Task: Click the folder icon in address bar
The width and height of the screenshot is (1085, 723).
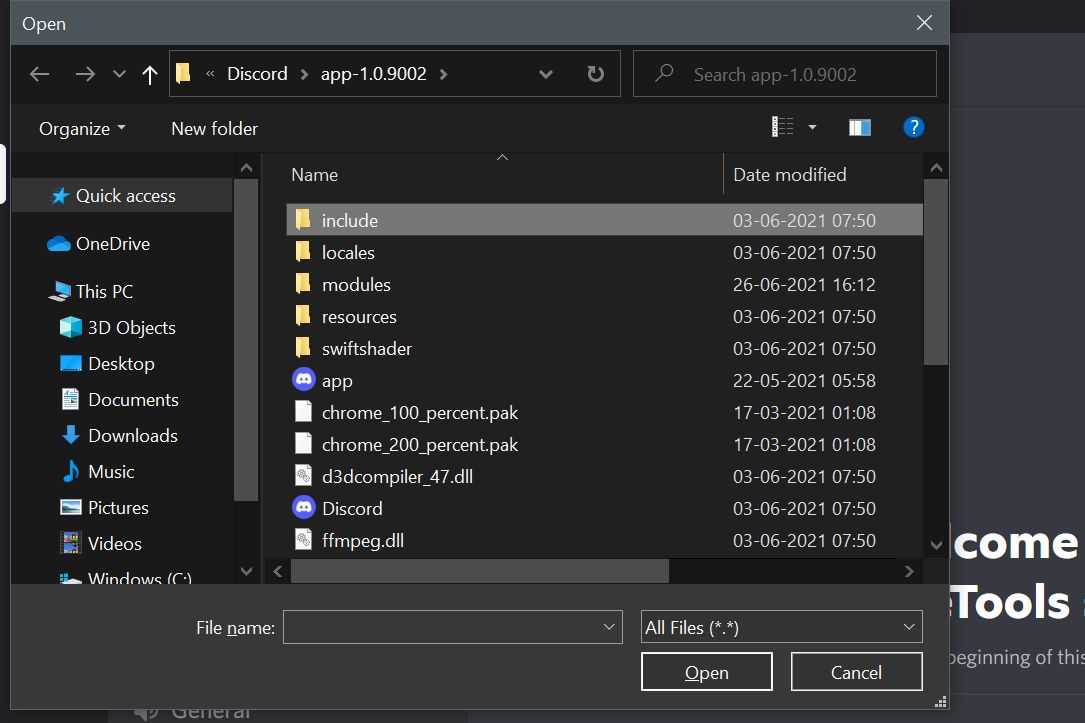Action: (x=183, y=73)
